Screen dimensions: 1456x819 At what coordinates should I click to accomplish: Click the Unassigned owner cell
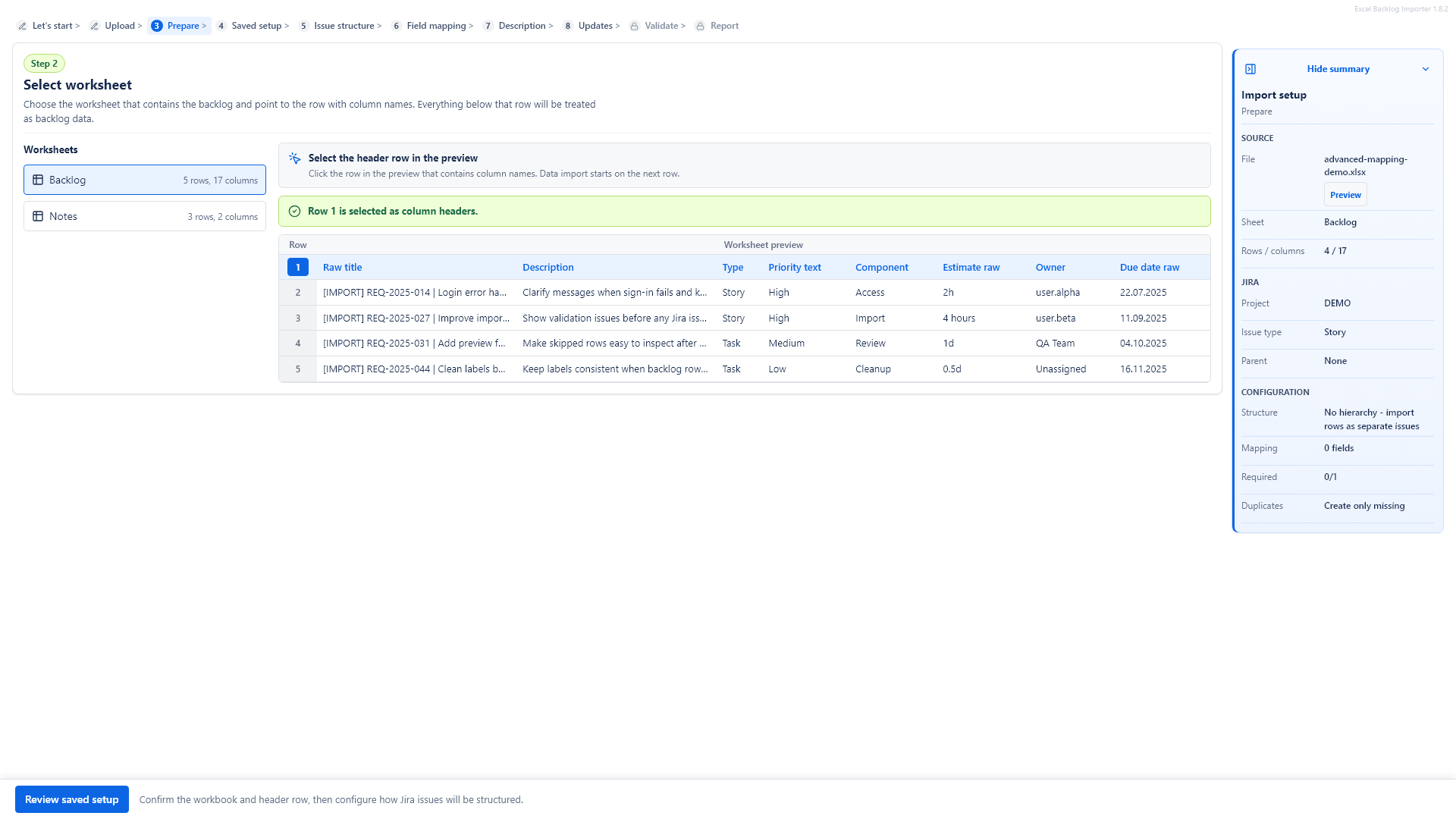pos(1060,369)
